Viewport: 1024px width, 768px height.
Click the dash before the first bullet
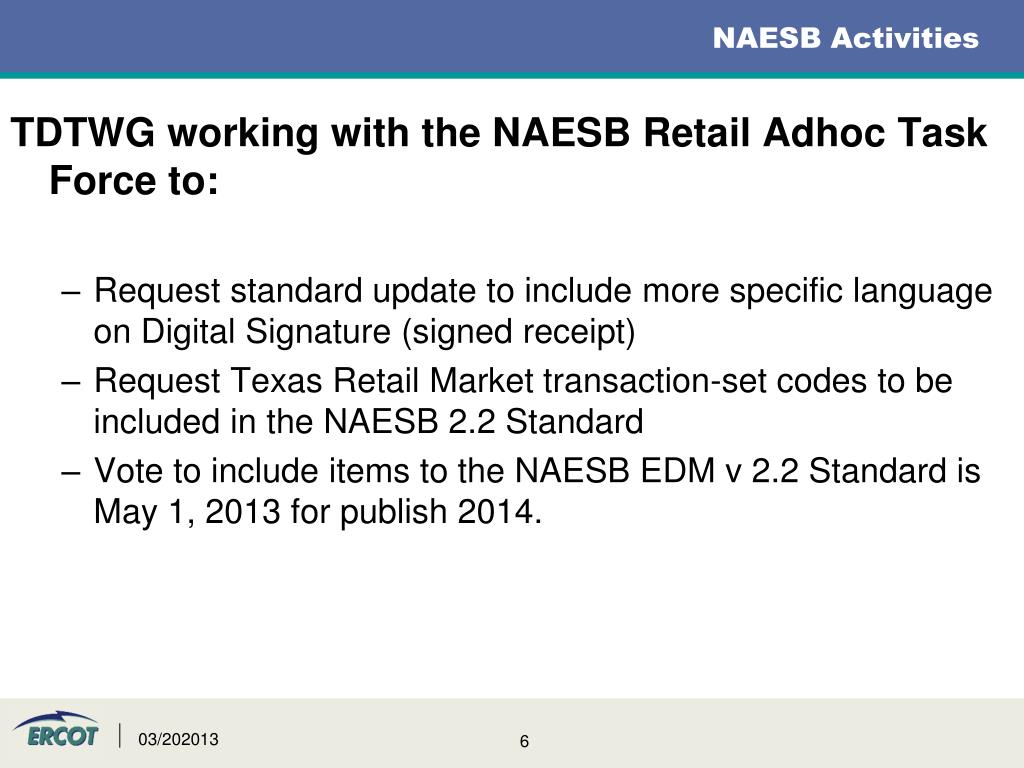click(x=71, y=294)
